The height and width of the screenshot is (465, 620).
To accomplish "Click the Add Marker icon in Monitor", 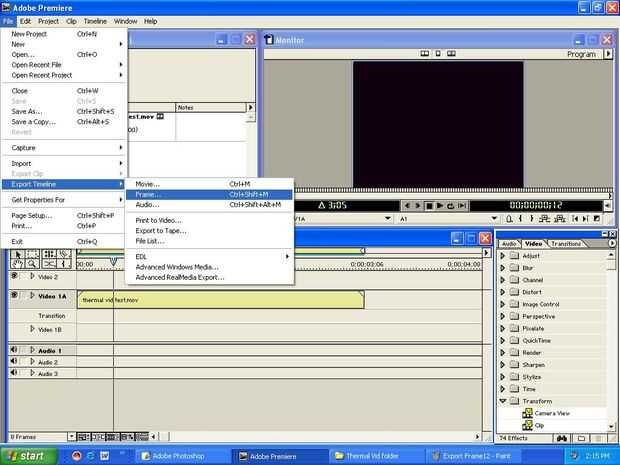I will [510, 219].
